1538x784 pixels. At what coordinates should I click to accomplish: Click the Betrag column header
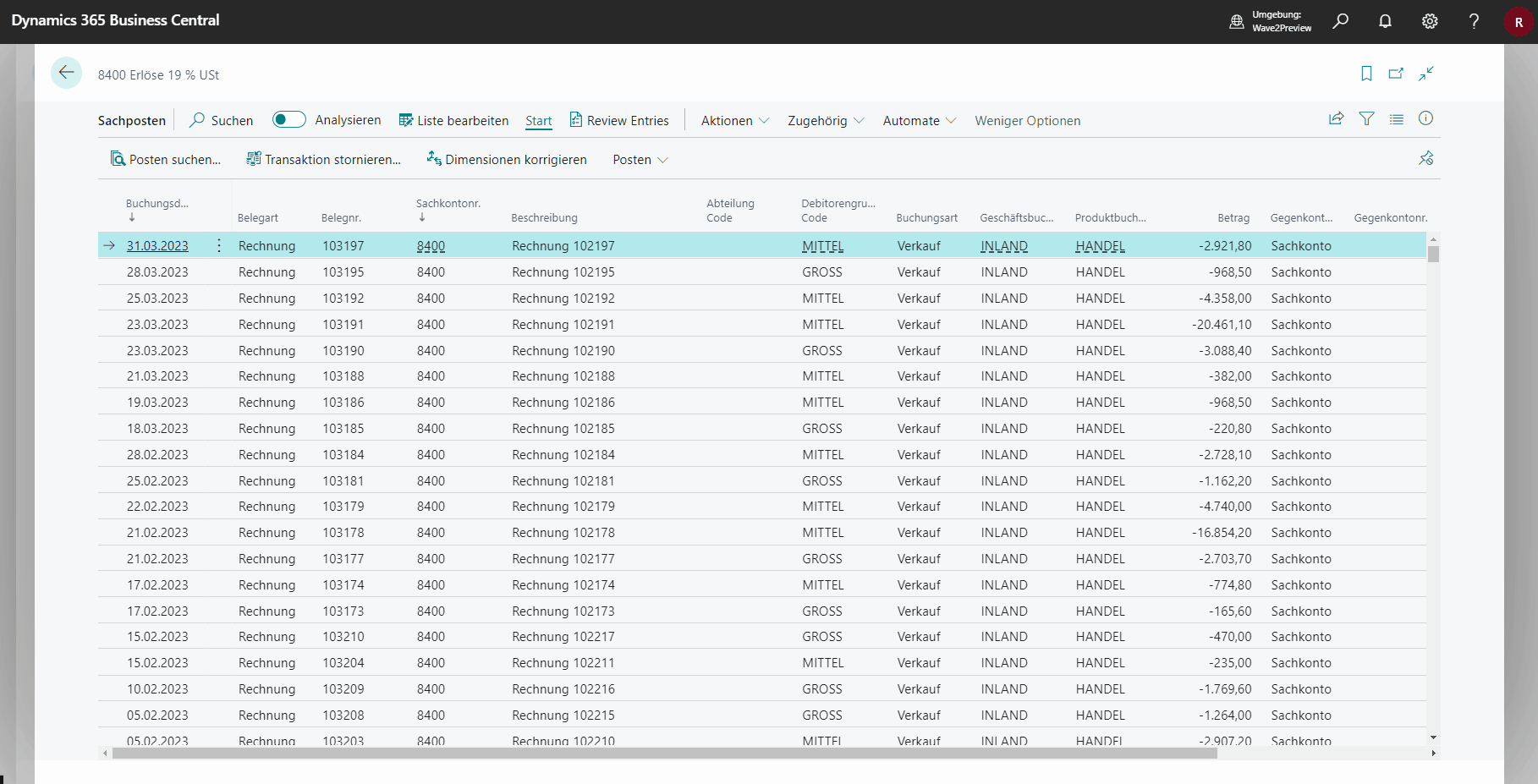click(x=1233, y=217)
